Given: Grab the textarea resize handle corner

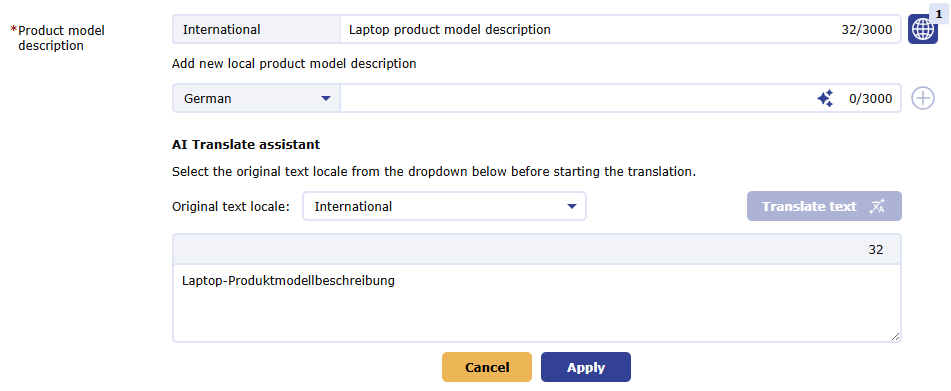Looking at the screenshot, I should [x=895, y=336].
